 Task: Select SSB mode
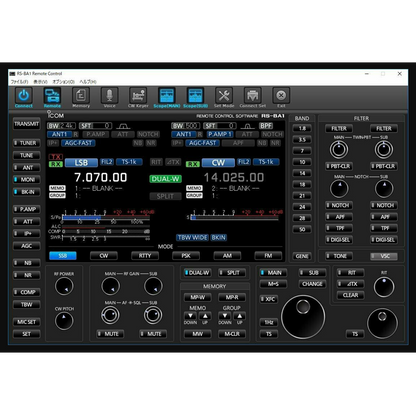[x=63, y=256]
